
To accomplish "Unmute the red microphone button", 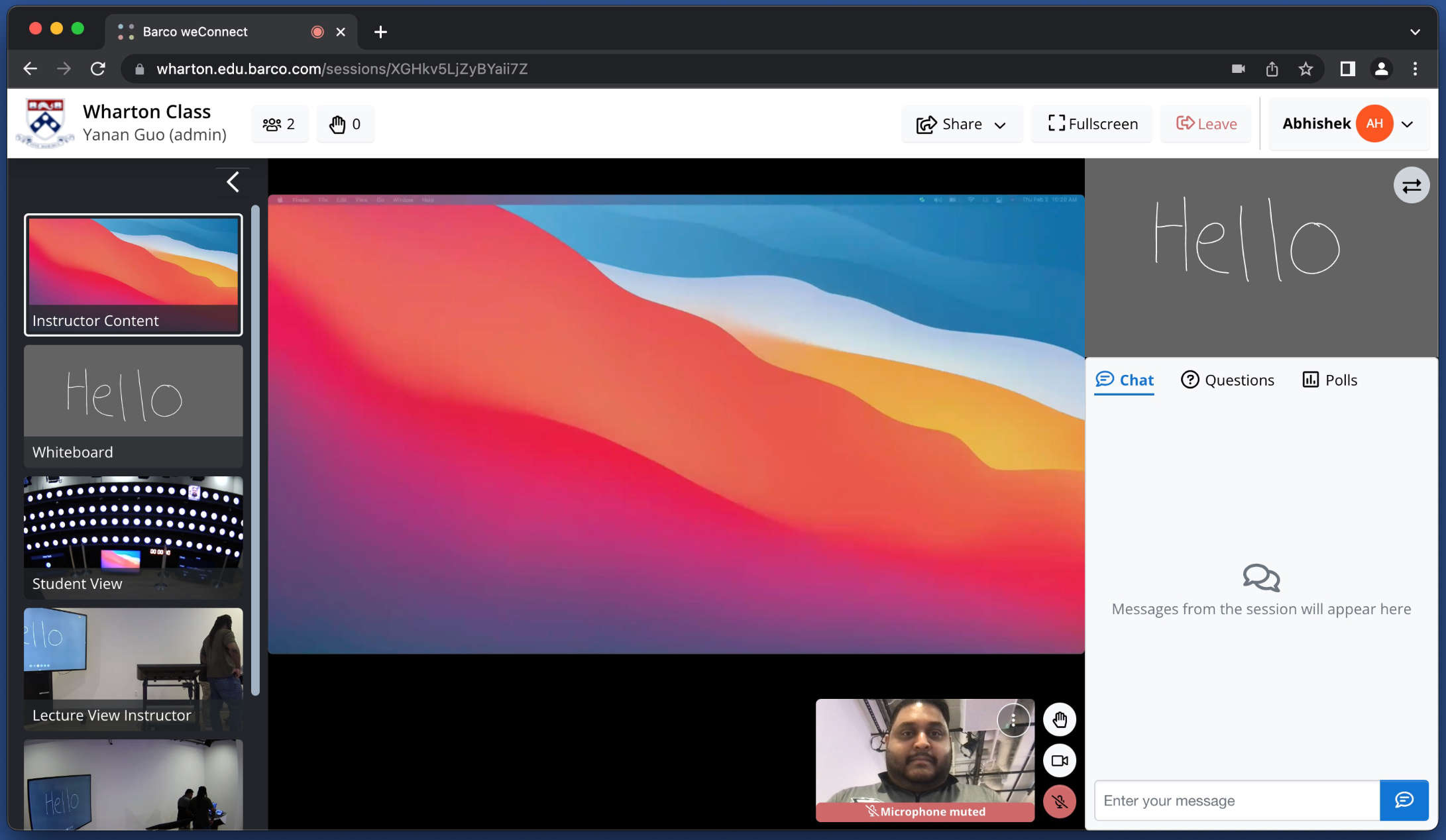I will [1059, 802].
